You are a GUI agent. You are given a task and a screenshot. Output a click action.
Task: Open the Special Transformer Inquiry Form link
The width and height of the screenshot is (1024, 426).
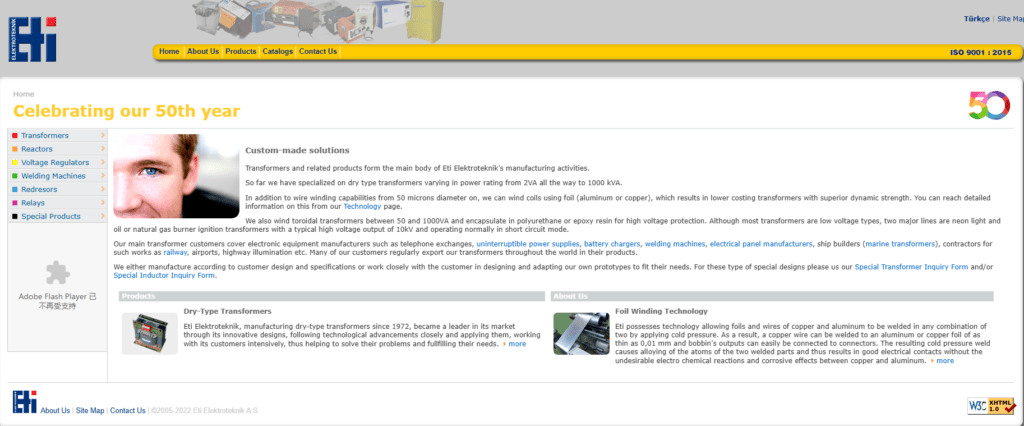pos(911,267)
